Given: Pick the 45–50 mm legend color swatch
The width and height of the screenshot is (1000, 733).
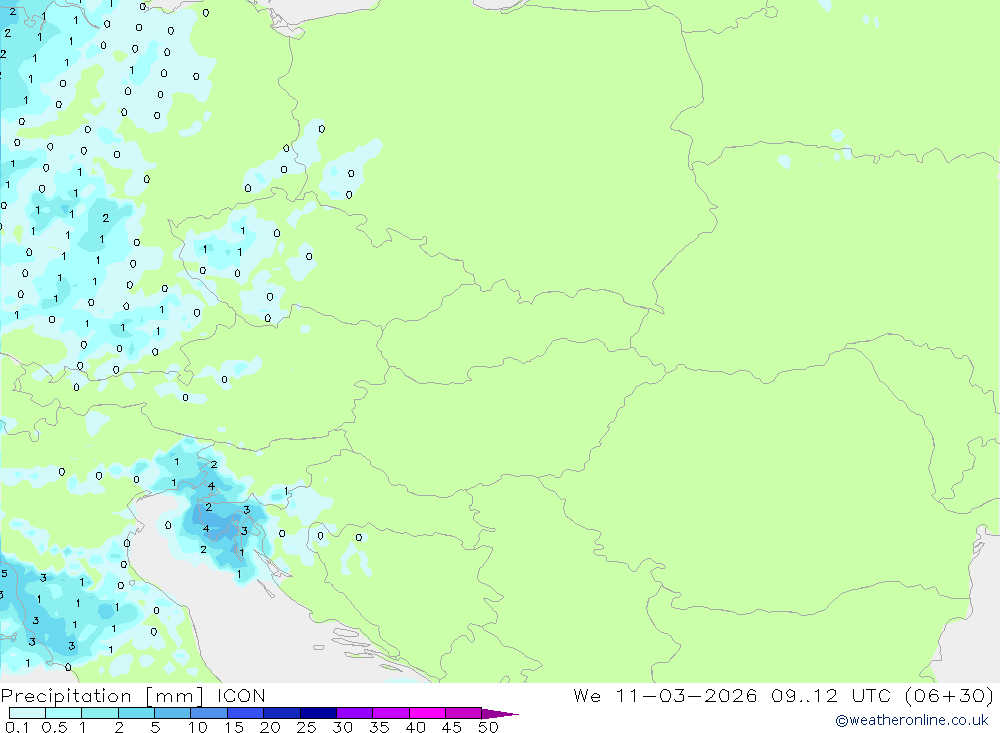Looking at the screenshot, I should tap(464, 713).
